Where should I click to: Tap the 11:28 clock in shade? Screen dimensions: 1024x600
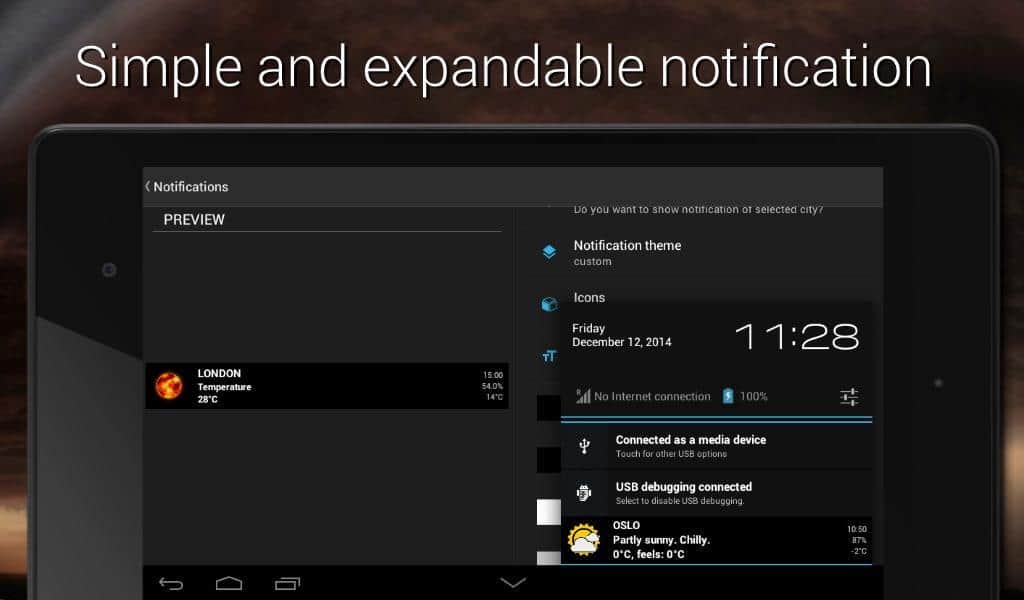point(797,337)
